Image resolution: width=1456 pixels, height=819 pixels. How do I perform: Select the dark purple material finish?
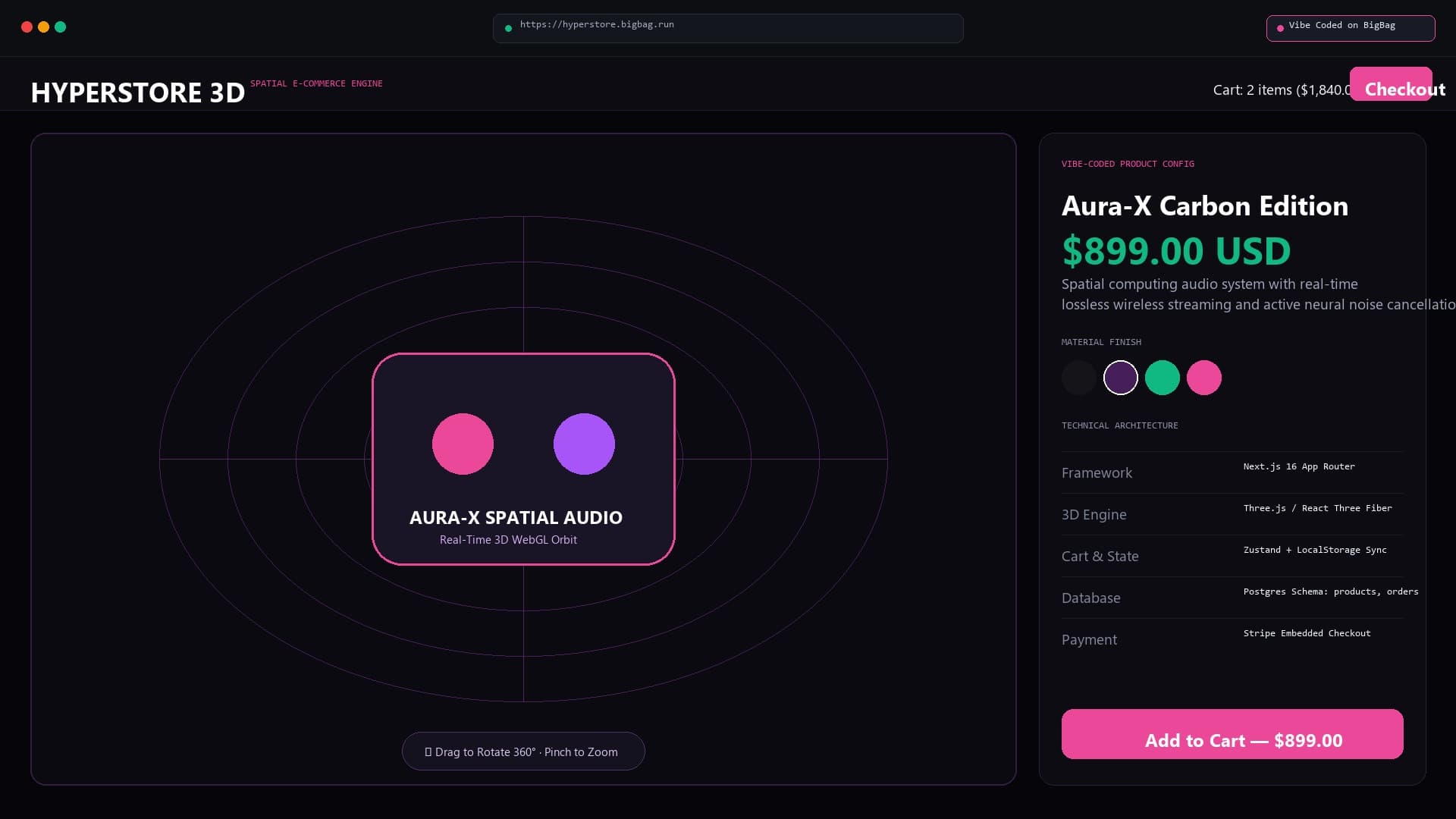pos(1120,378)
